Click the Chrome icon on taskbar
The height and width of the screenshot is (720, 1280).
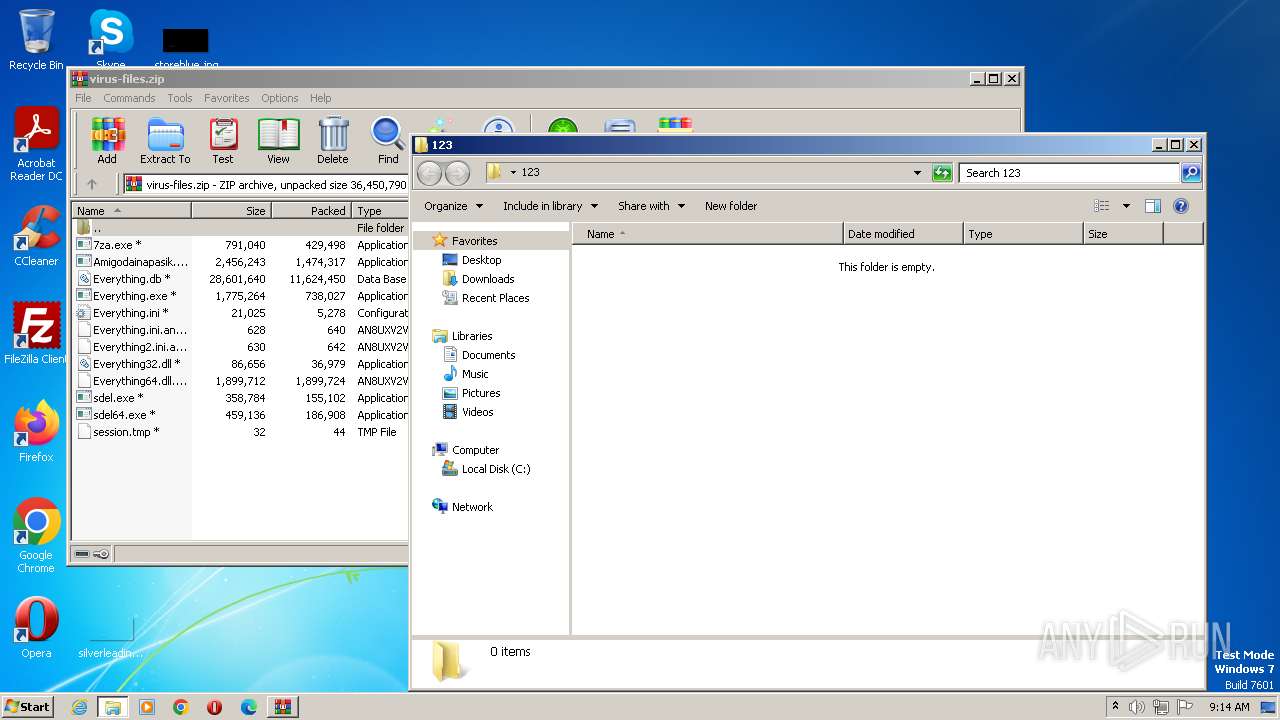181,707
